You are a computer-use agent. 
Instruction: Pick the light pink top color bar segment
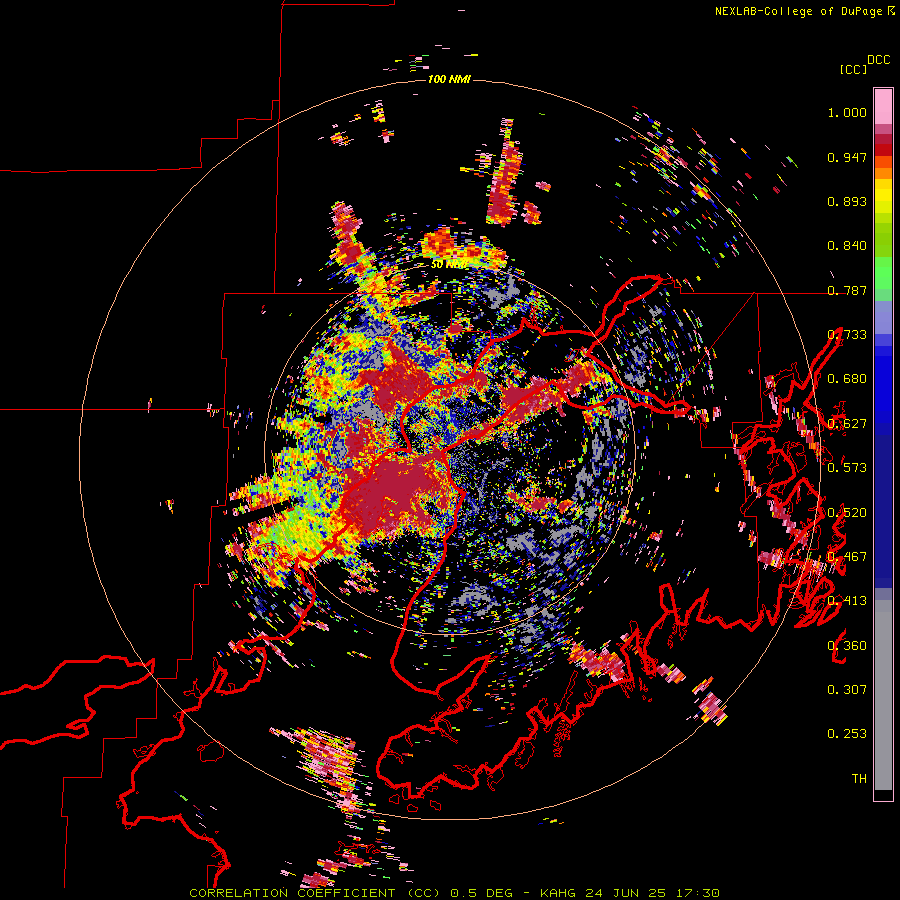pyautogui.click(x=883, y=106)
